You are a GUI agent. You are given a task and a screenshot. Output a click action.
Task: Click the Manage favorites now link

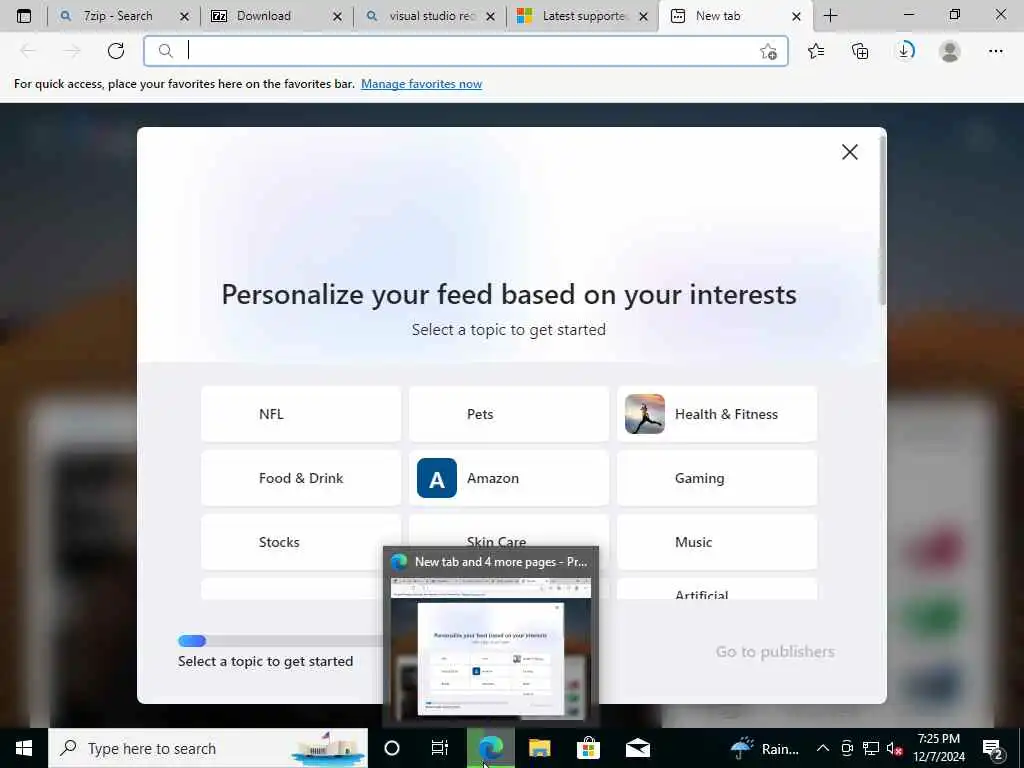click(421, 84)
